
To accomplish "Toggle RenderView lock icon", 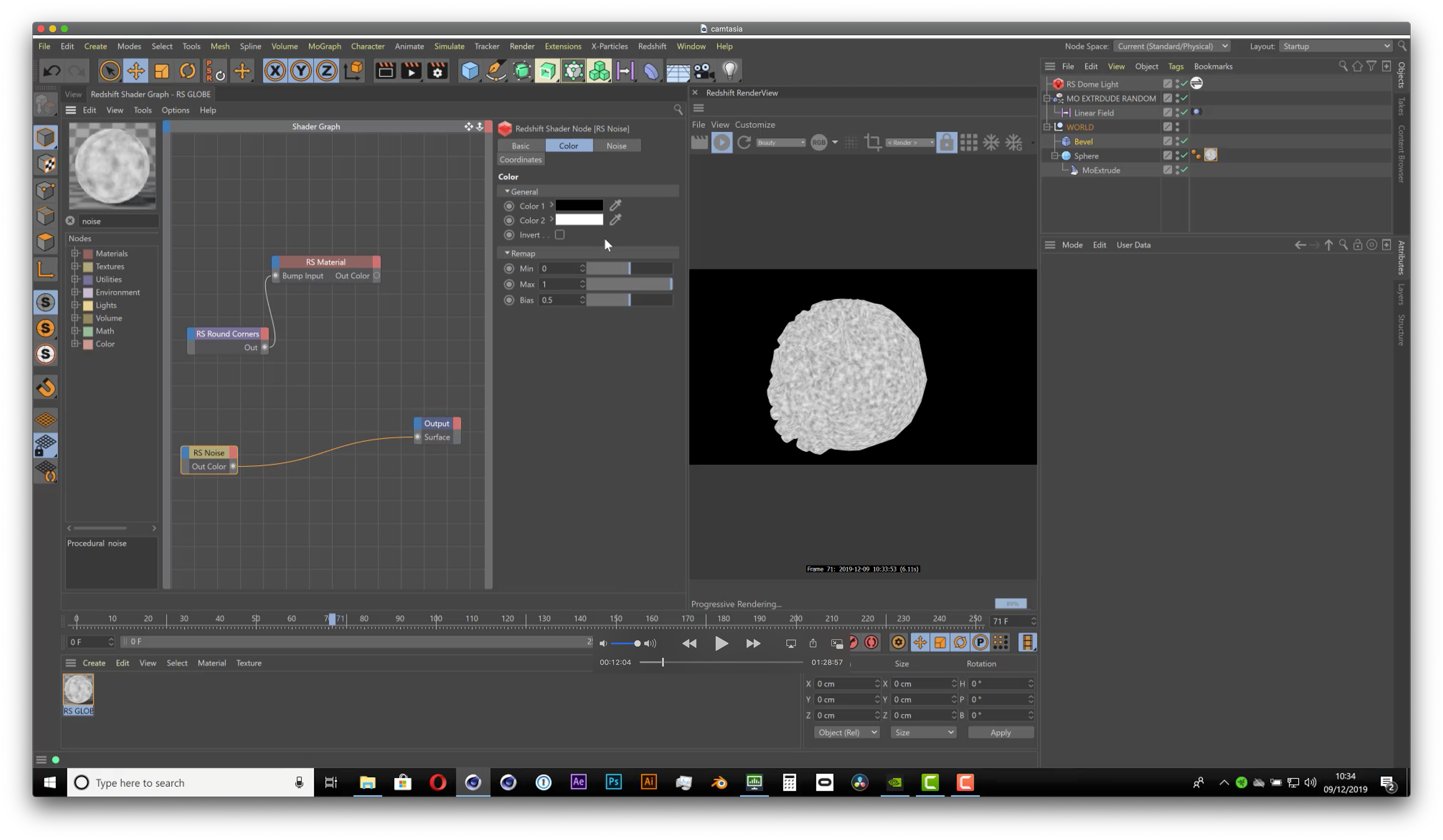I will [947, 143].
